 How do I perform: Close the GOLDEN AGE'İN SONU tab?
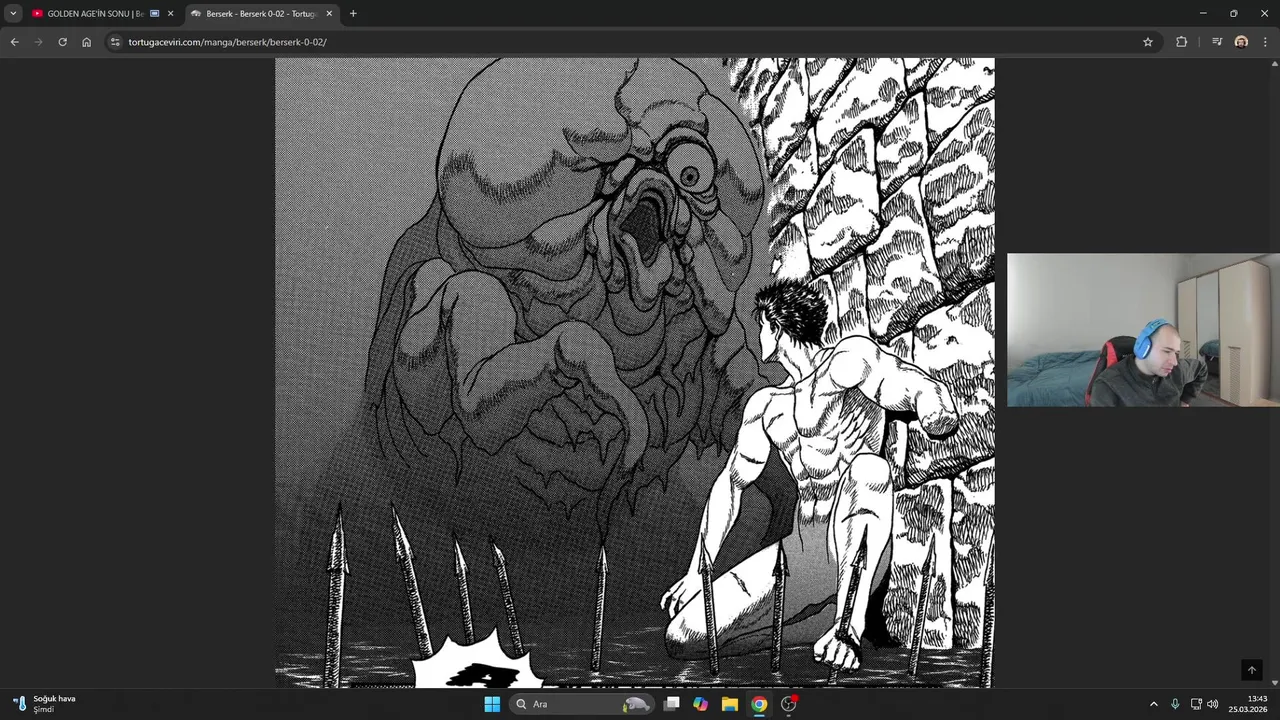pyautogui.click(x=170, y=14)
